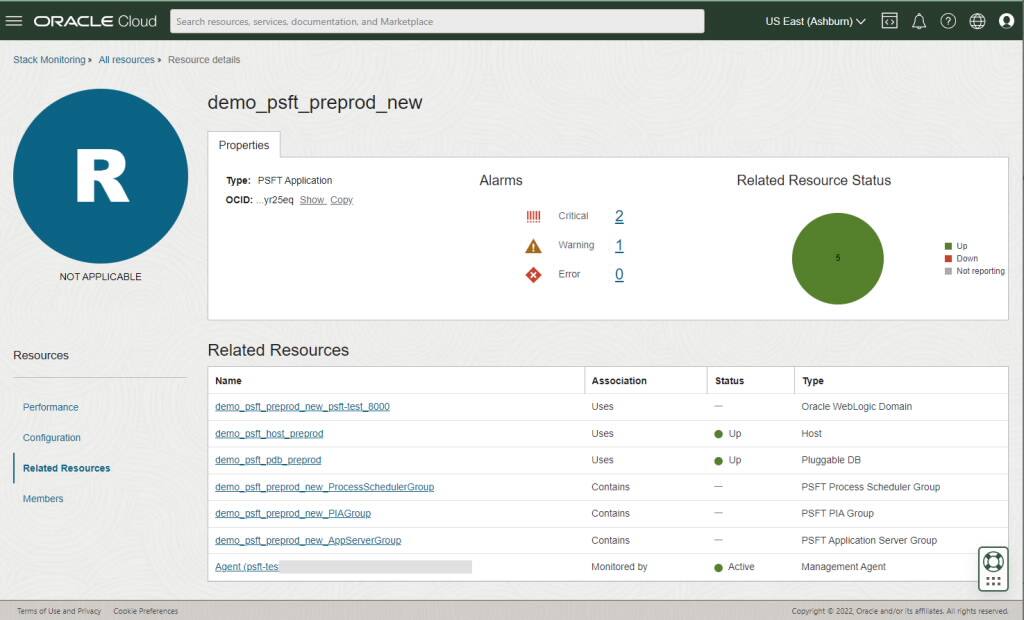Click the green Up legend swatch
The height and width of the screenshot is (620, 1024).
click(948, 245)
